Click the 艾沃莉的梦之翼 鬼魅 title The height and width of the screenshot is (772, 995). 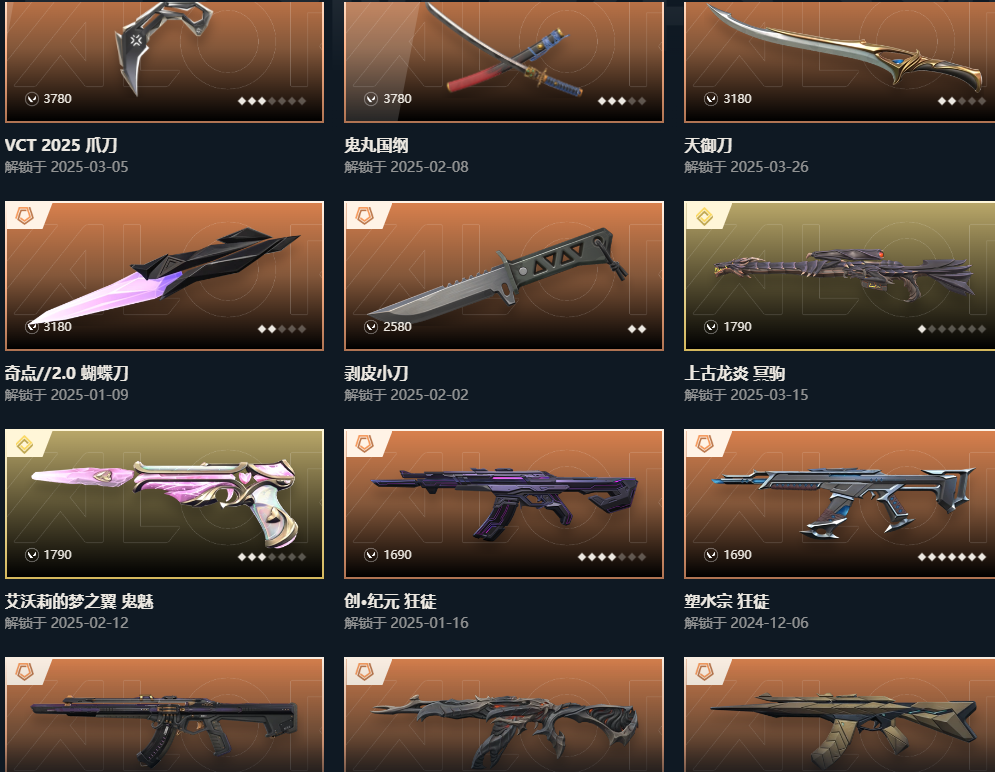(79, 601)
